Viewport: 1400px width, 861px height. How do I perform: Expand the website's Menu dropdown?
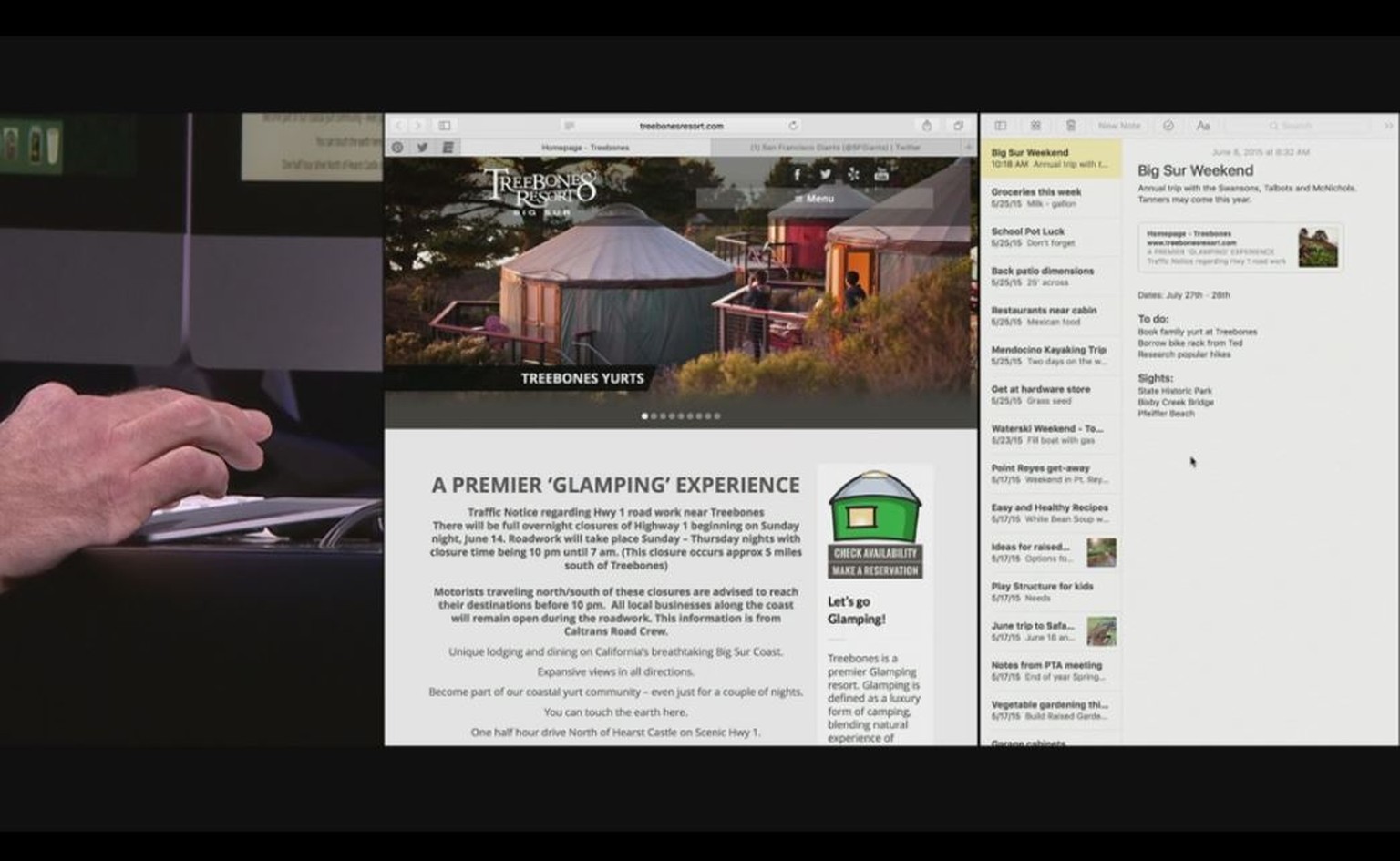click(814, 199)
